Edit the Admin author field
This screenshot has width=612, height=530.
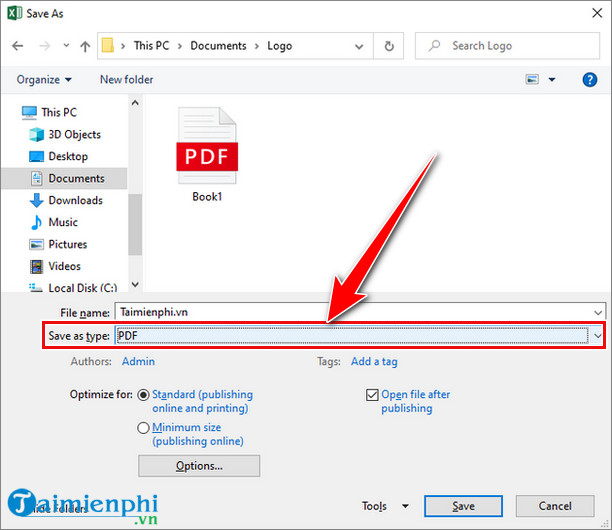[x=138, y=361]
